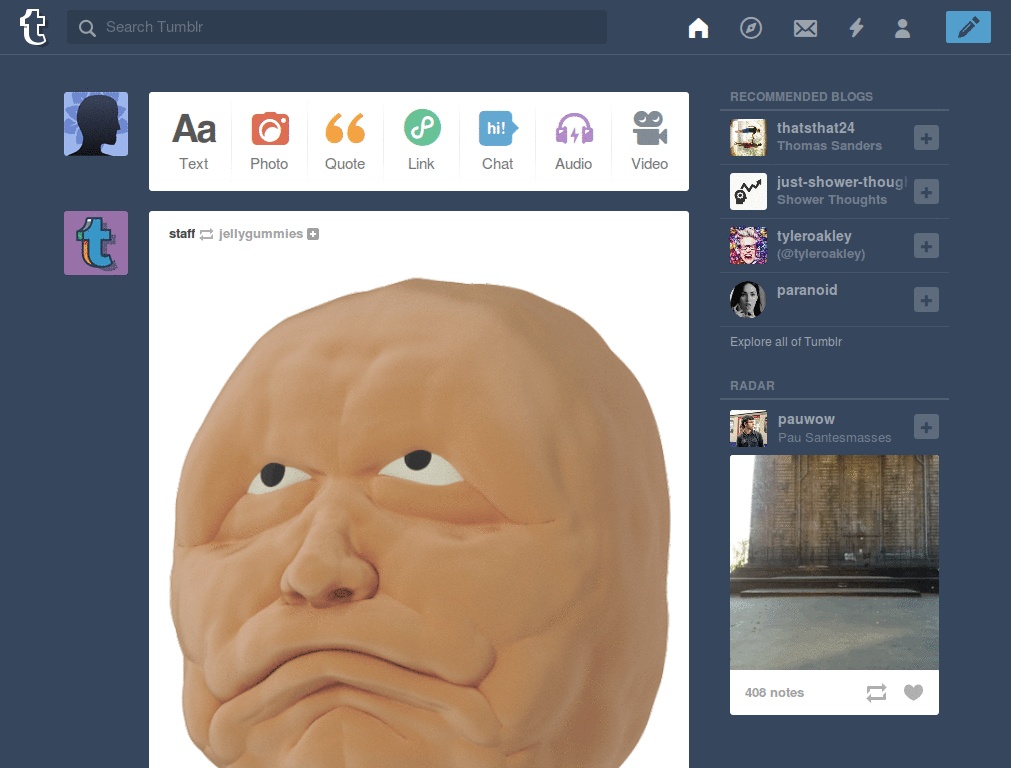1024x768 pixels.
Task: Click the Search Tumblr field
Action: click(336, 27)
